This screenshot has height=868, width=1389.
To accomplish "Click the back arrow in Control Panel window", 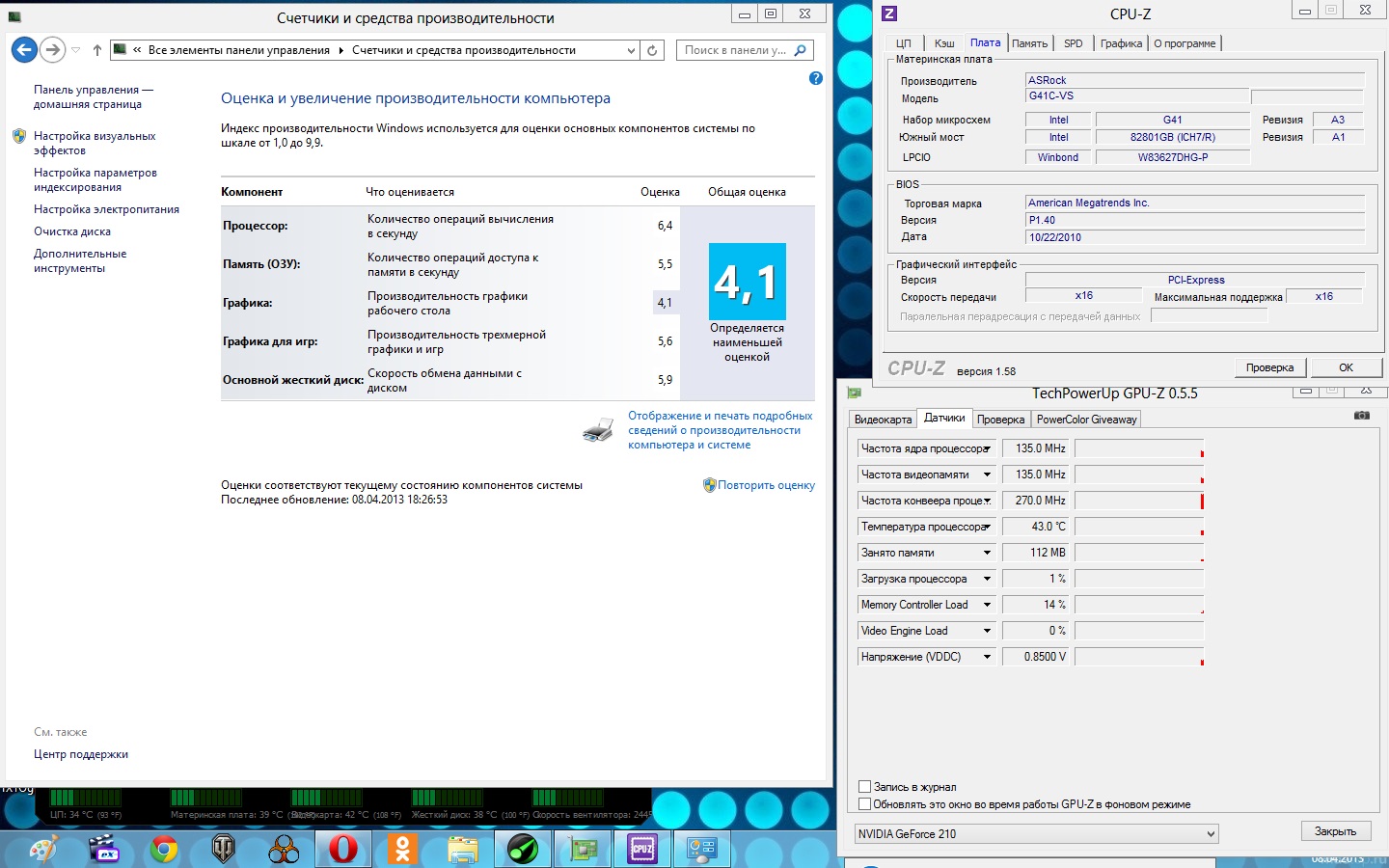I will [24, 50].
